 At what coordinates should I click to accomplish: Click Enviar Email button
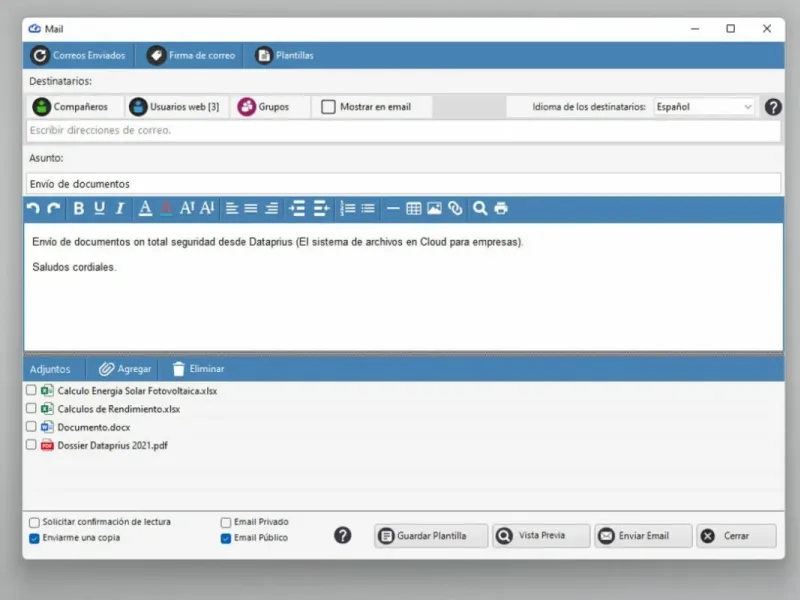[643, 536]
